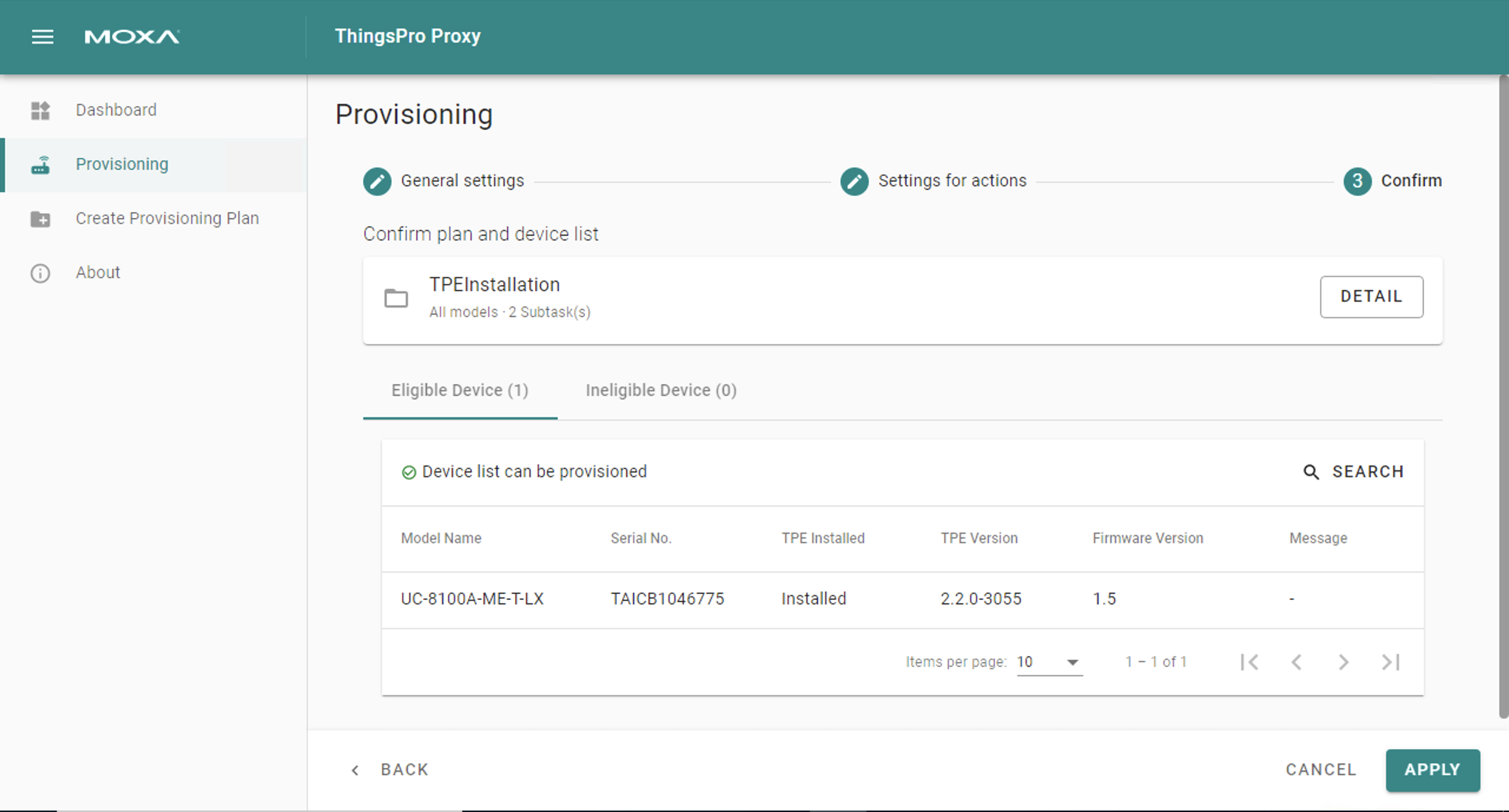Click the SEARCH button label
Image resolution: width=1509 pixels, height=812 pixels.
[x=1368, y=472]
